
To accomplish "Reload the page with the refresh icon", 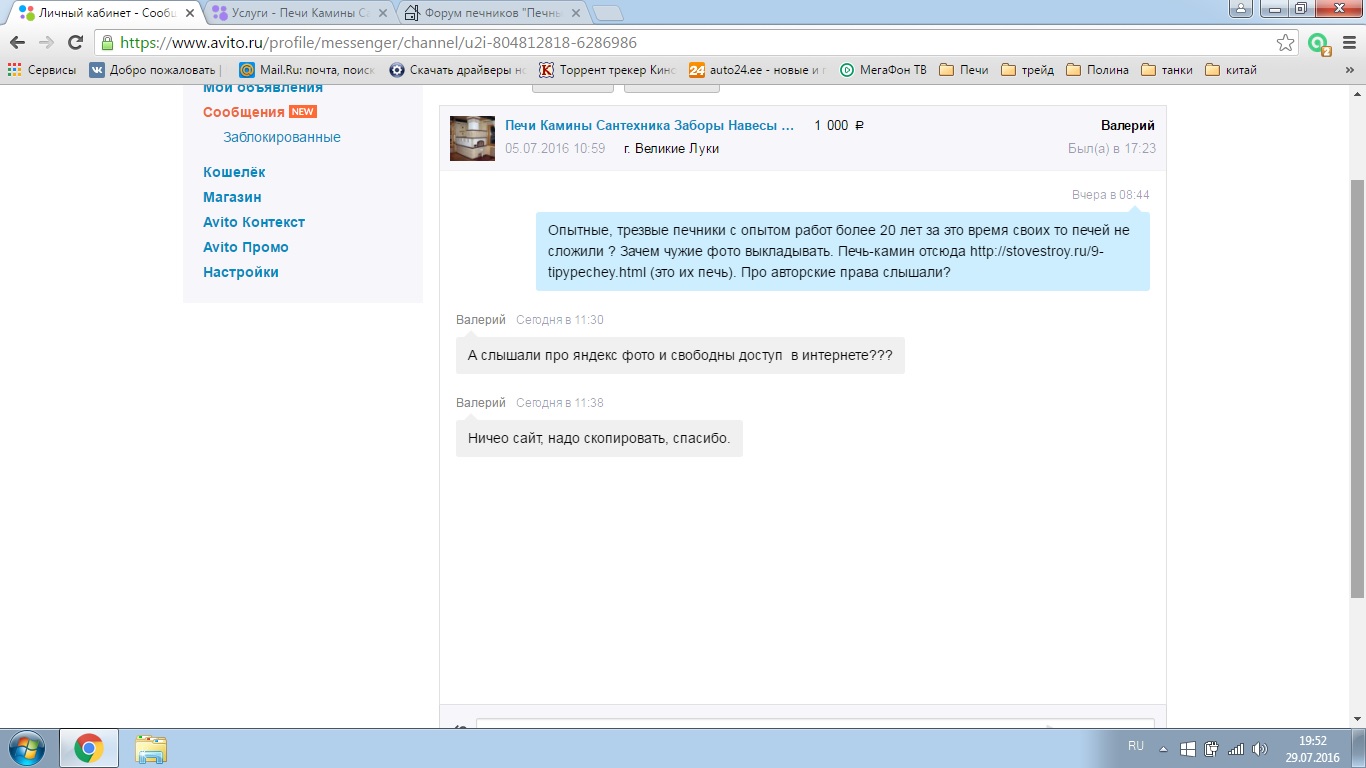I will [74, 43].
